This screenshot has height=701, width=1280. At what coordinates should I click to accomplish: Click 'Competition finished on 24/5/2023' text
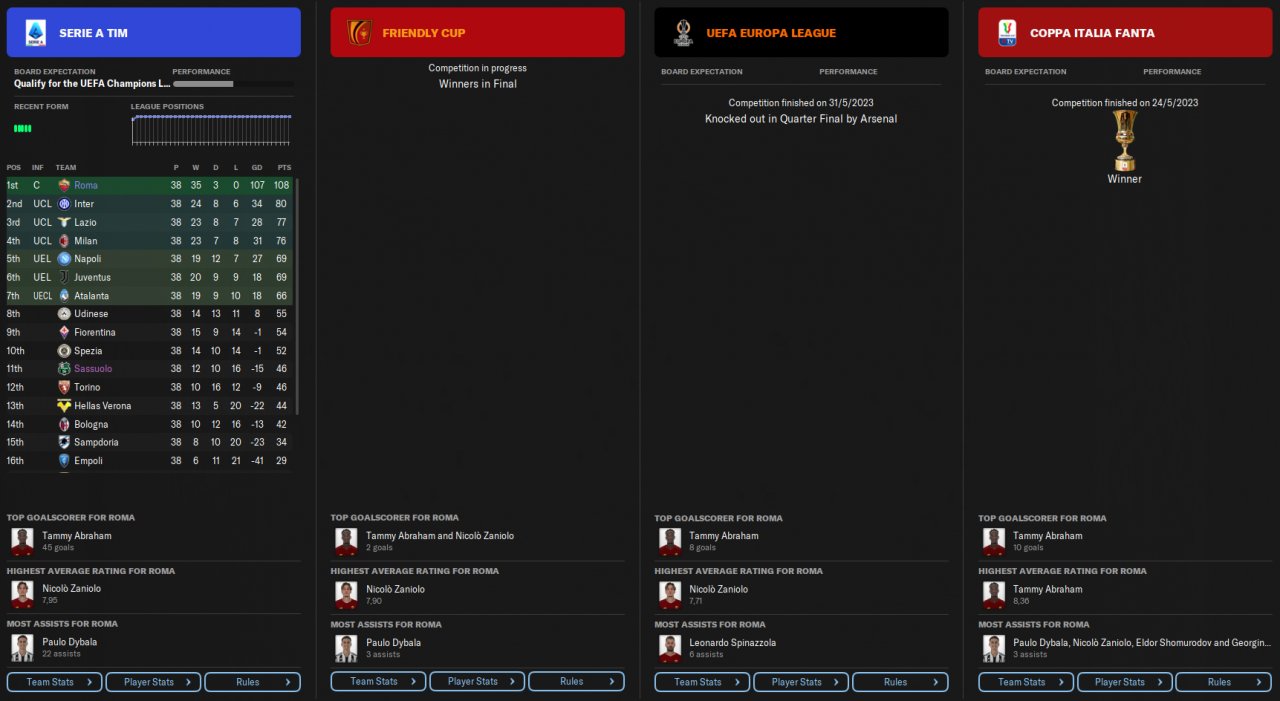tap(1125, 103)
